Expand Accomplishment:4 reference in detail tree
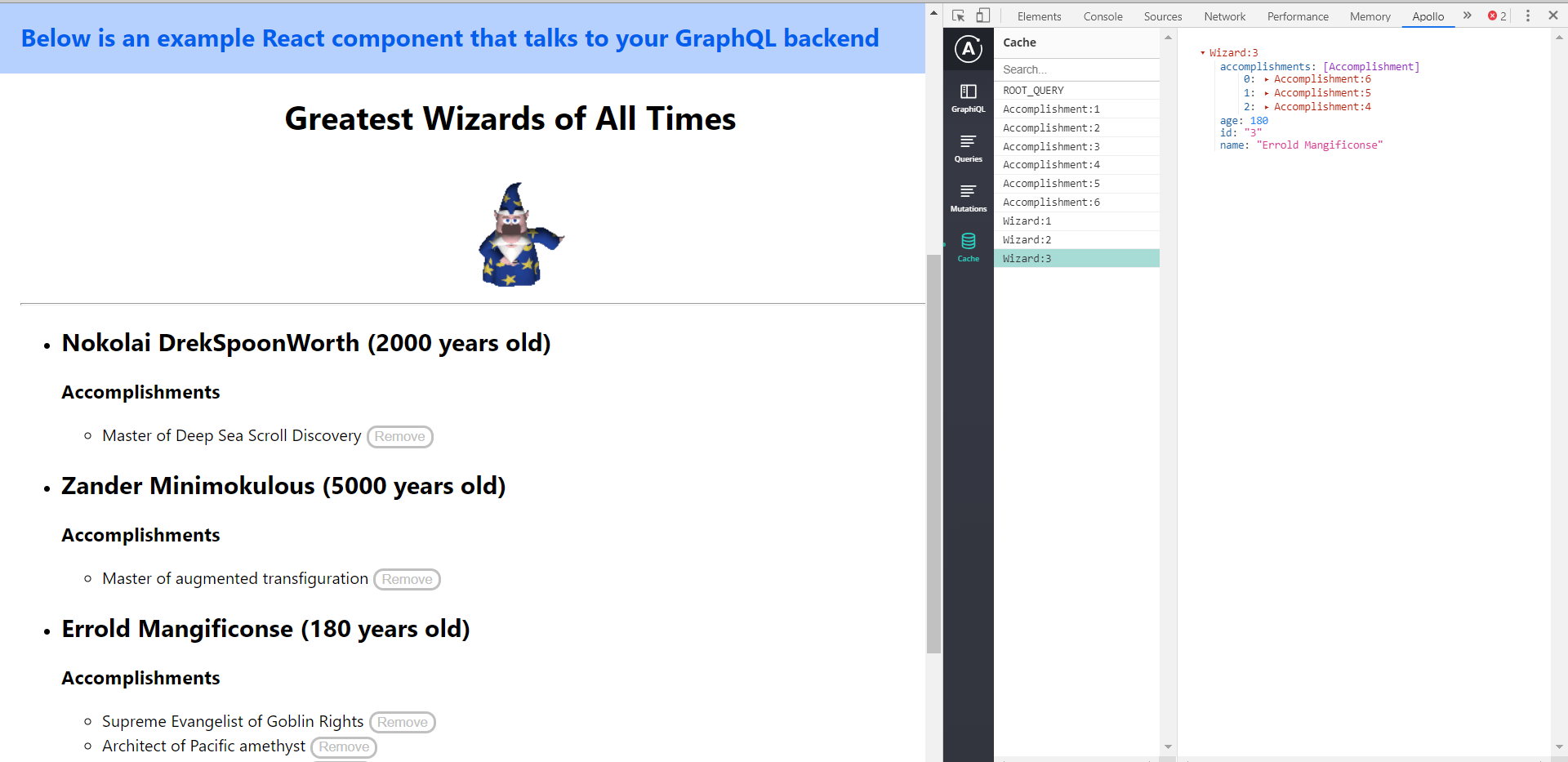 coord(1267,107)
